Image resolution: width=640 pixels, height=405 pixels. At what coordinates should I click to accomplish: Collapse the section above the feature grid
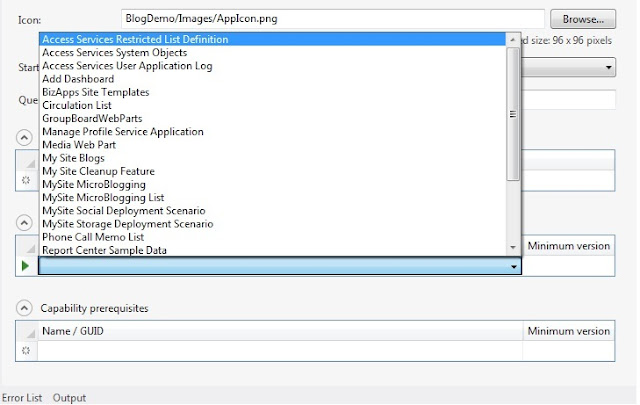(x=24, y=223)
